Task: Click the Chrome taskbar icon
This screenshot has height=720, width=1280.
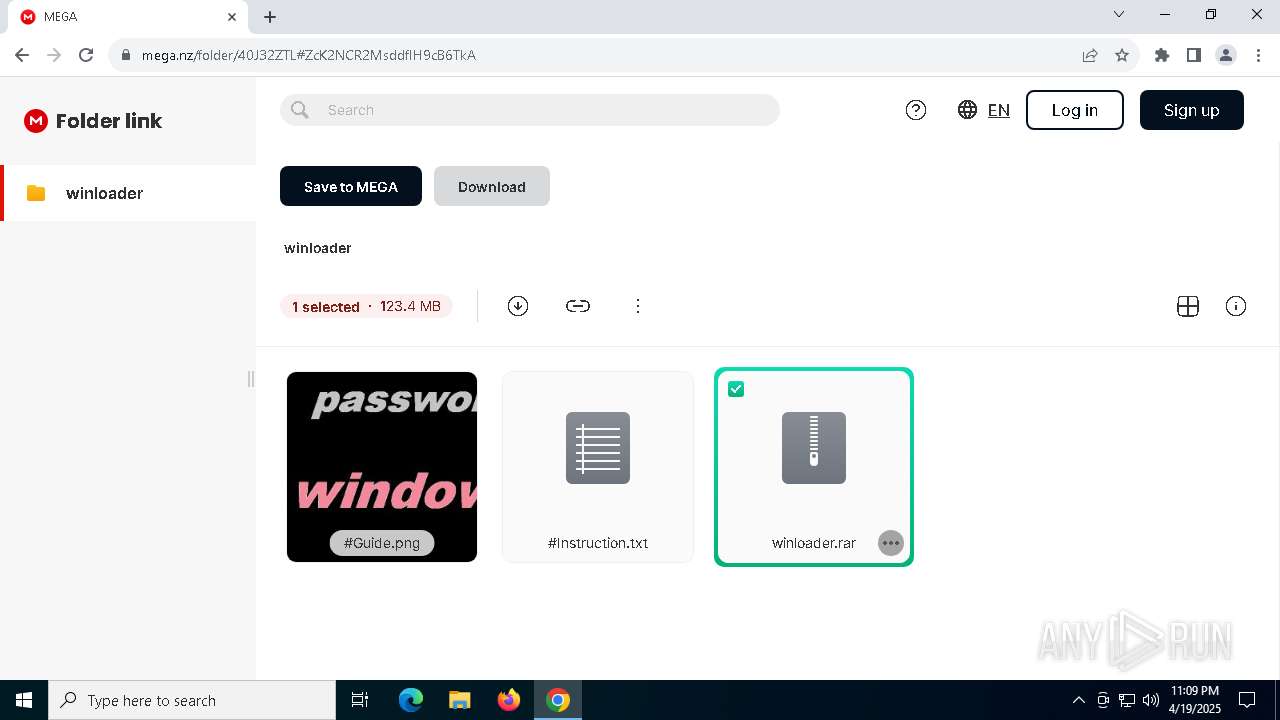Action: 558,700
